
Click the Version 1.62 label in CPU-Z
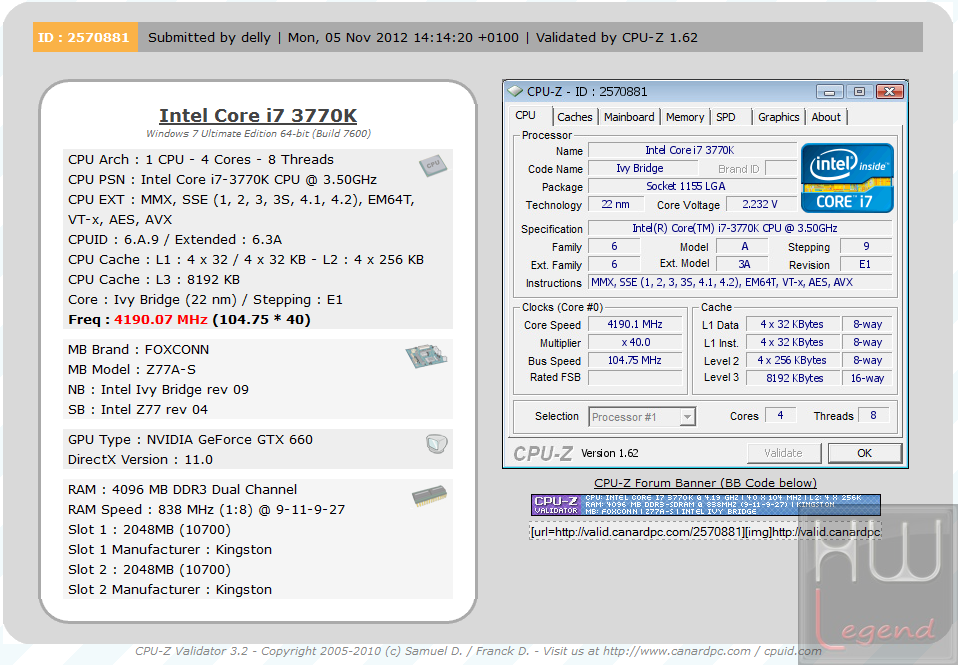coord(609,453)
